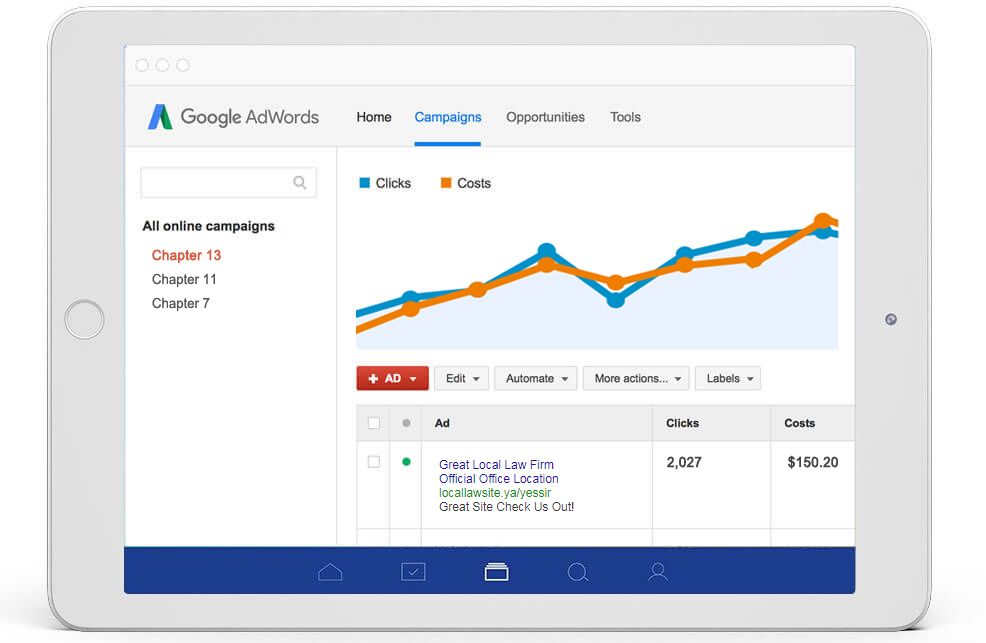This screenshot has height=643, width=986.
Task: Go to the Tools tab
Action: pyautogui.click(x=625, y=117)
